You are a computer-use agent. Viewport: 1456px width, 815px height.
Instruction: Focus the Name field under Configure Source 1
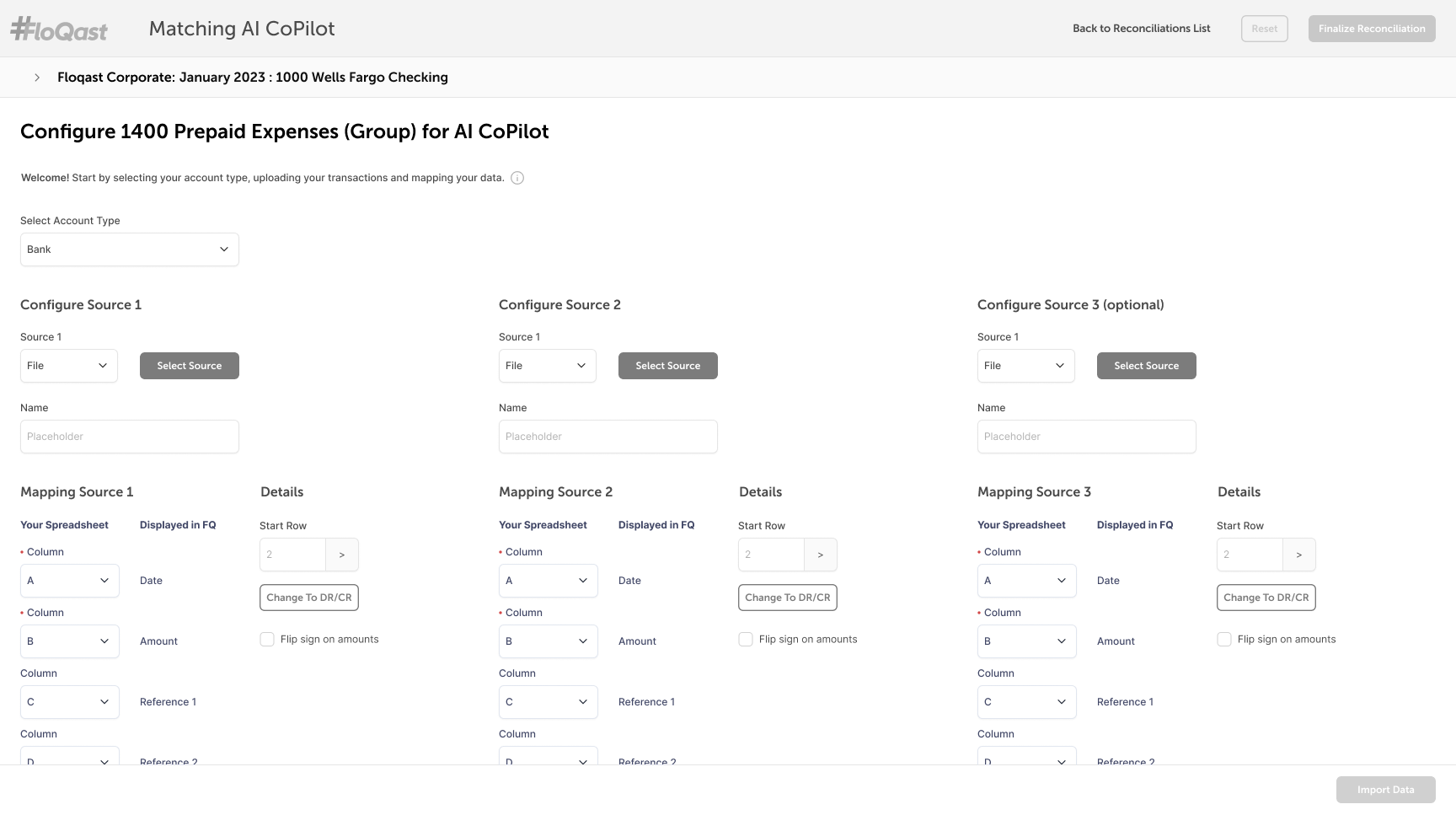(x=130, y=437)
